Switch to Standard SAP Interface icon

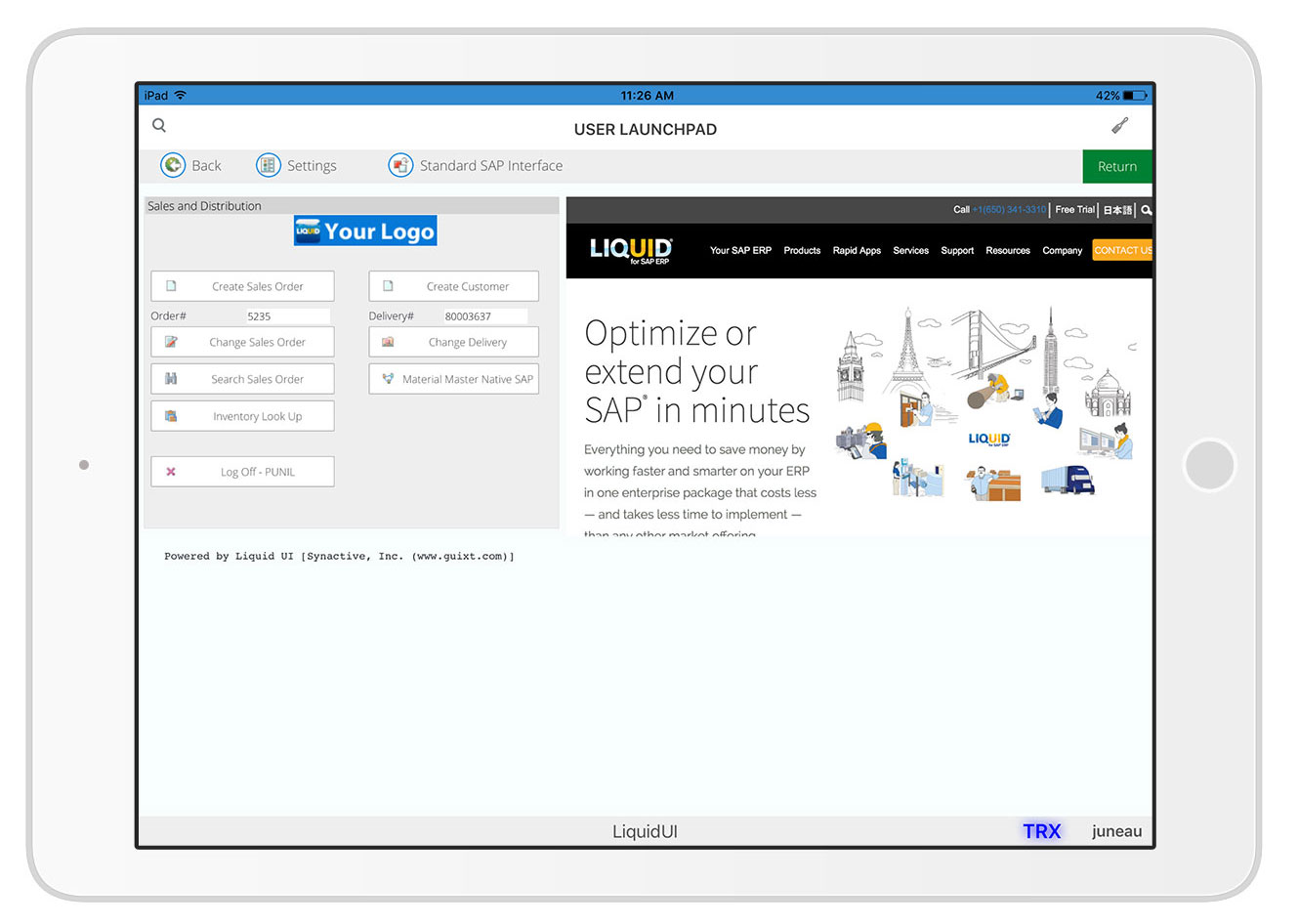[x=400, y=166]
